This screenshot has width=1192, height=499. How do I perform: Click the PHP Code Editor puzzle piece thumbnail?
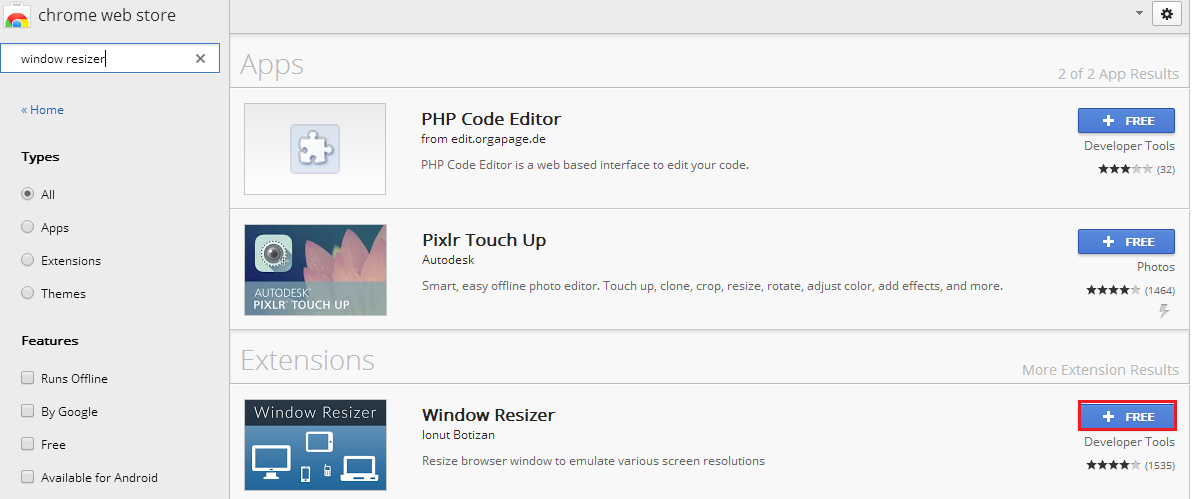pyautogui.click(x=315, y=149)
